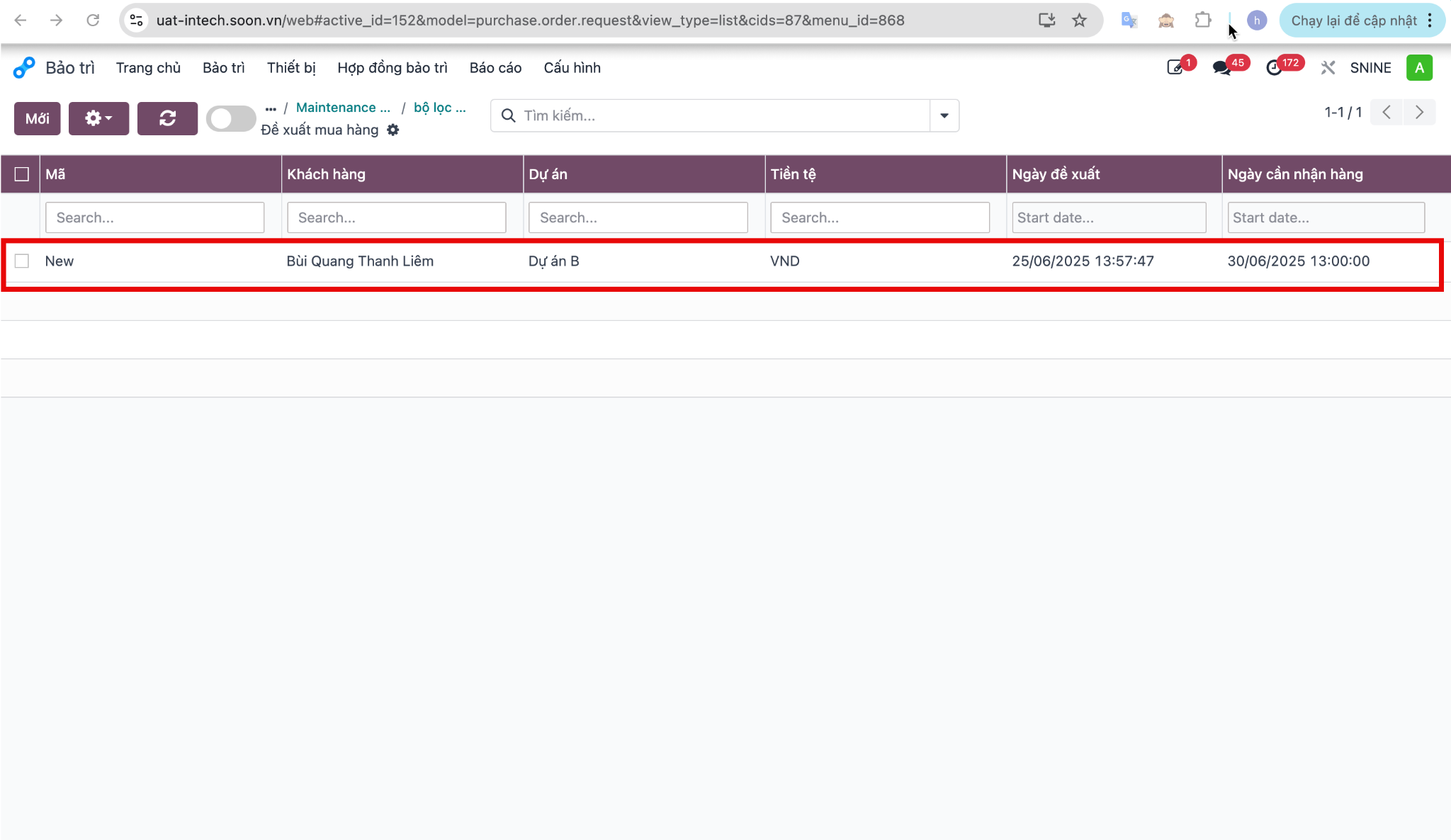Click the Bảo trì app logo icon

pos(24,68)
